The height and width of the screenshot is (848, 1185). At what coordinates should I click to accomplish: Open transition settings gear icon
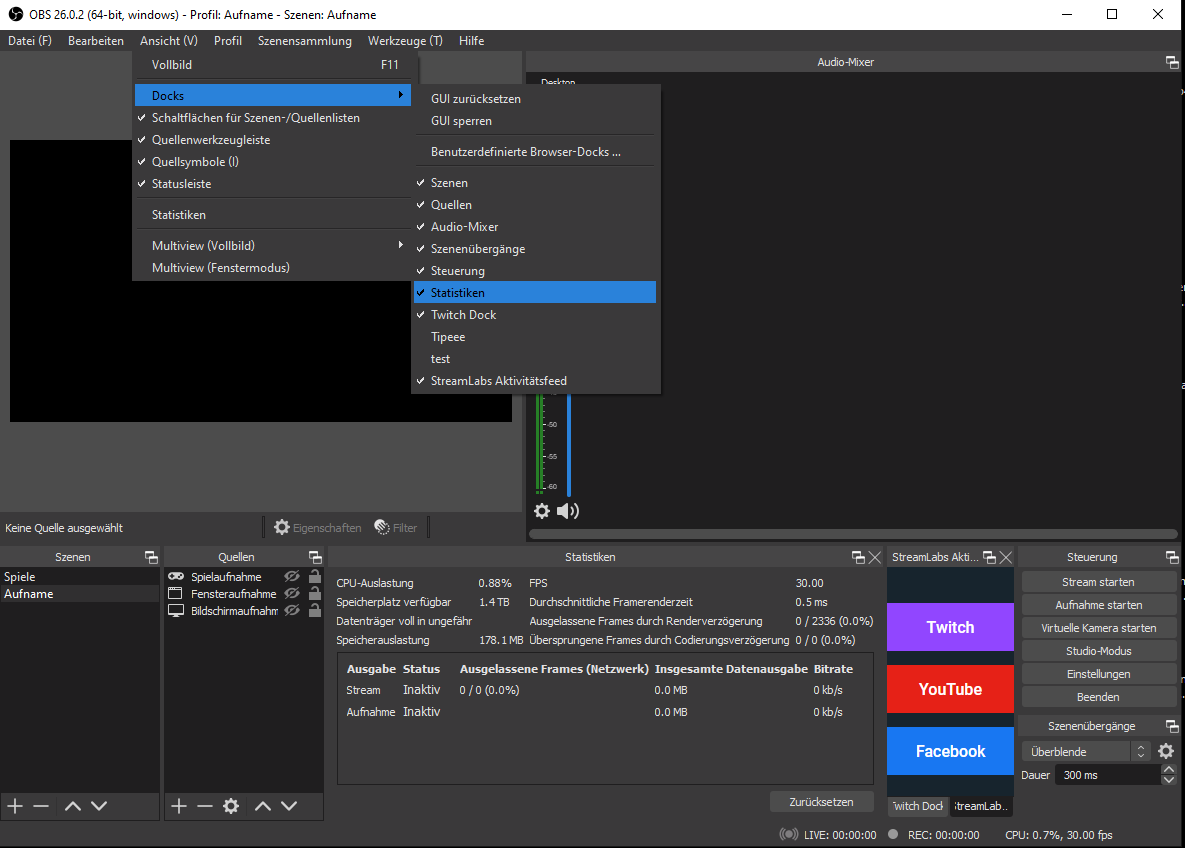point(1166,751)
